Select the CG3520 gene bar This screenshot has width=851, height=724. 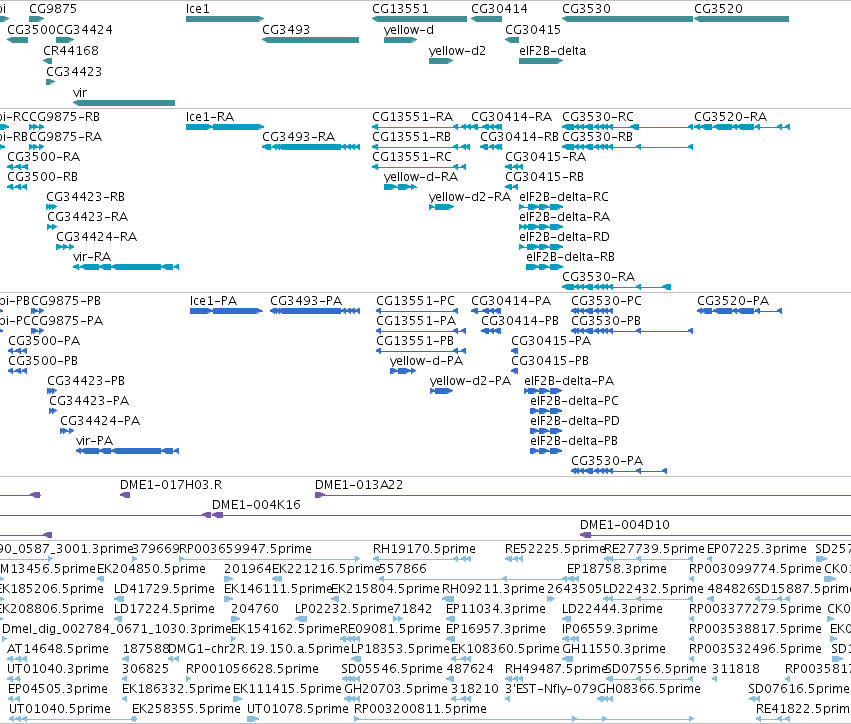coord(741,19)
